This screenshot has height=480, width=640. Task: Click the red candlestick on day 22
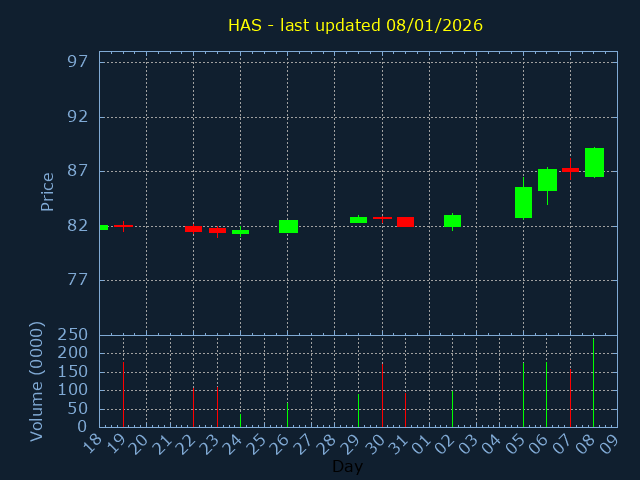[x=193, y=229]
